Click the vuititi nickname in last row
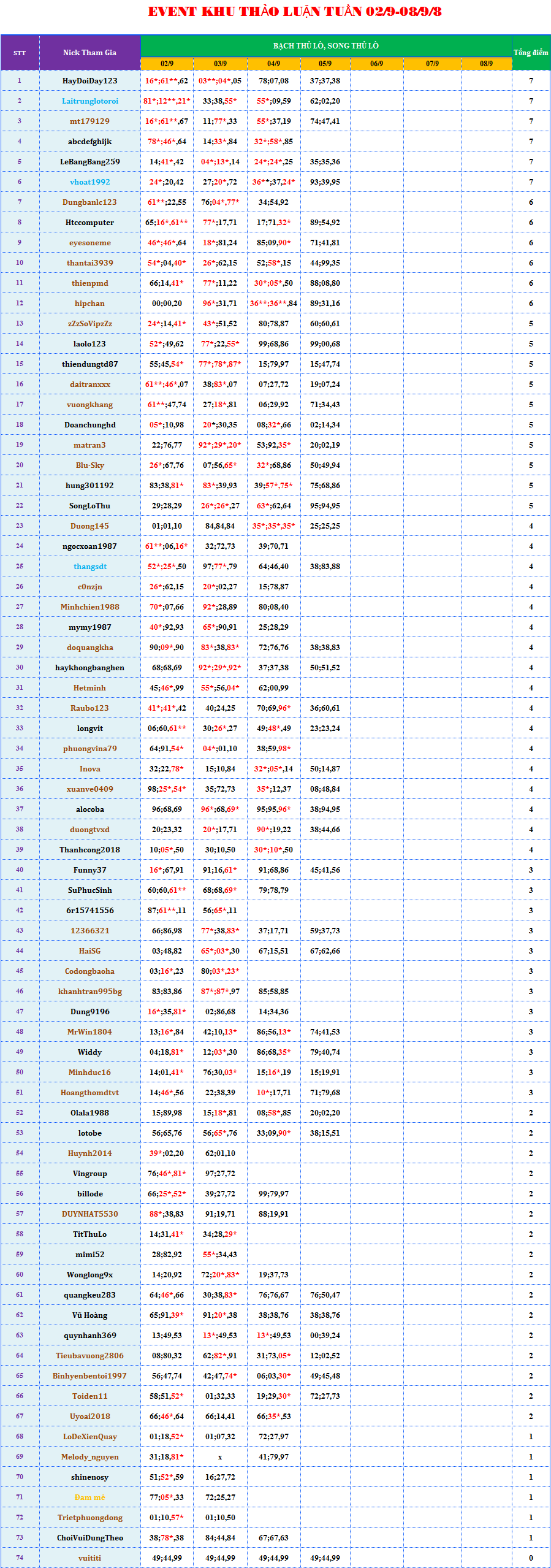Viewport: 551px width, 1568px height. coord(90,1558)
